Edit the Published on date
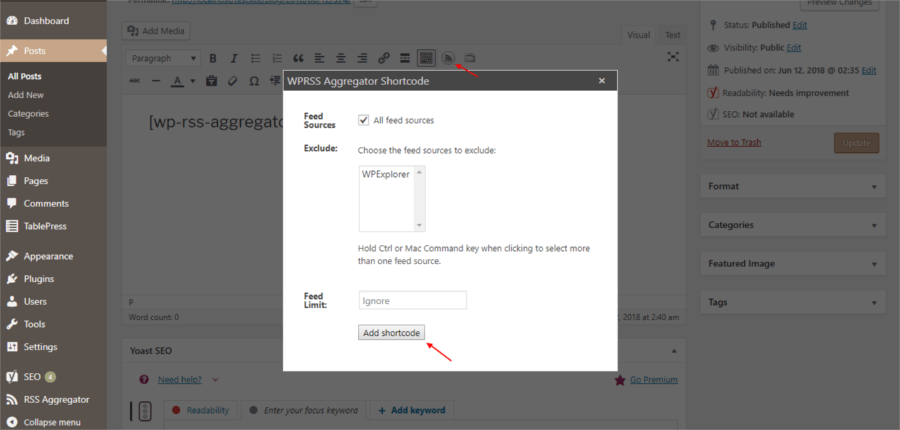This screenshot has height=430, width=900. [x=869, y=70]
